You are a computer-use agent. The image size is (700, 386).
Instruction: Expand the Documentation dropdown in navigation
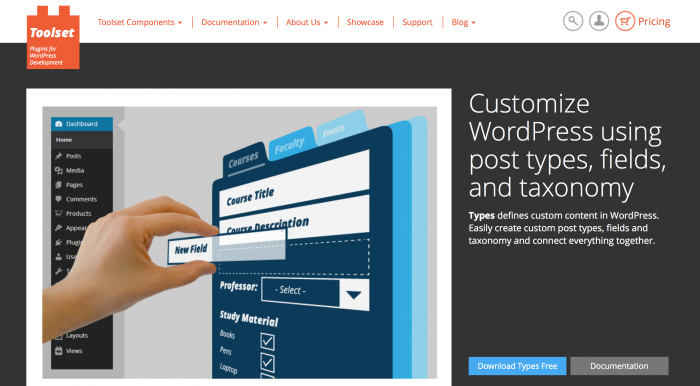(x=234, y=22)
